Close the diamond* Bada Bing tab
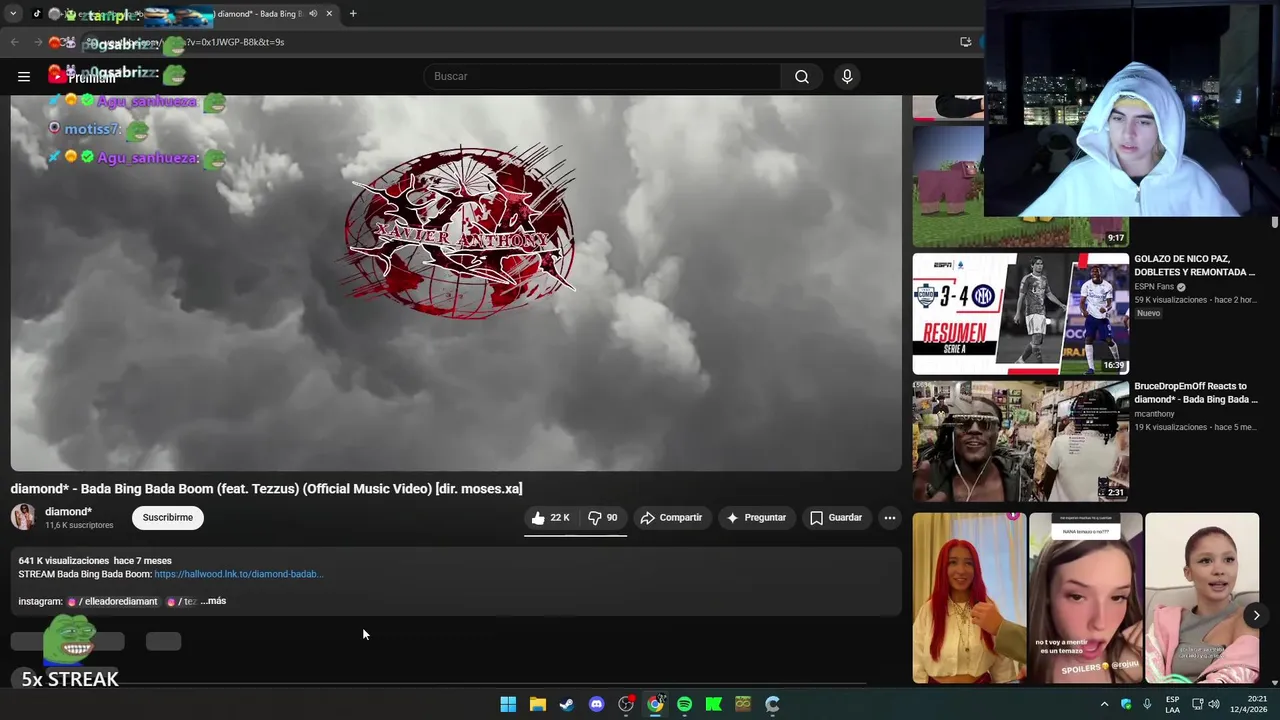This screenshot has width=1280, height=720. point(329,14)
